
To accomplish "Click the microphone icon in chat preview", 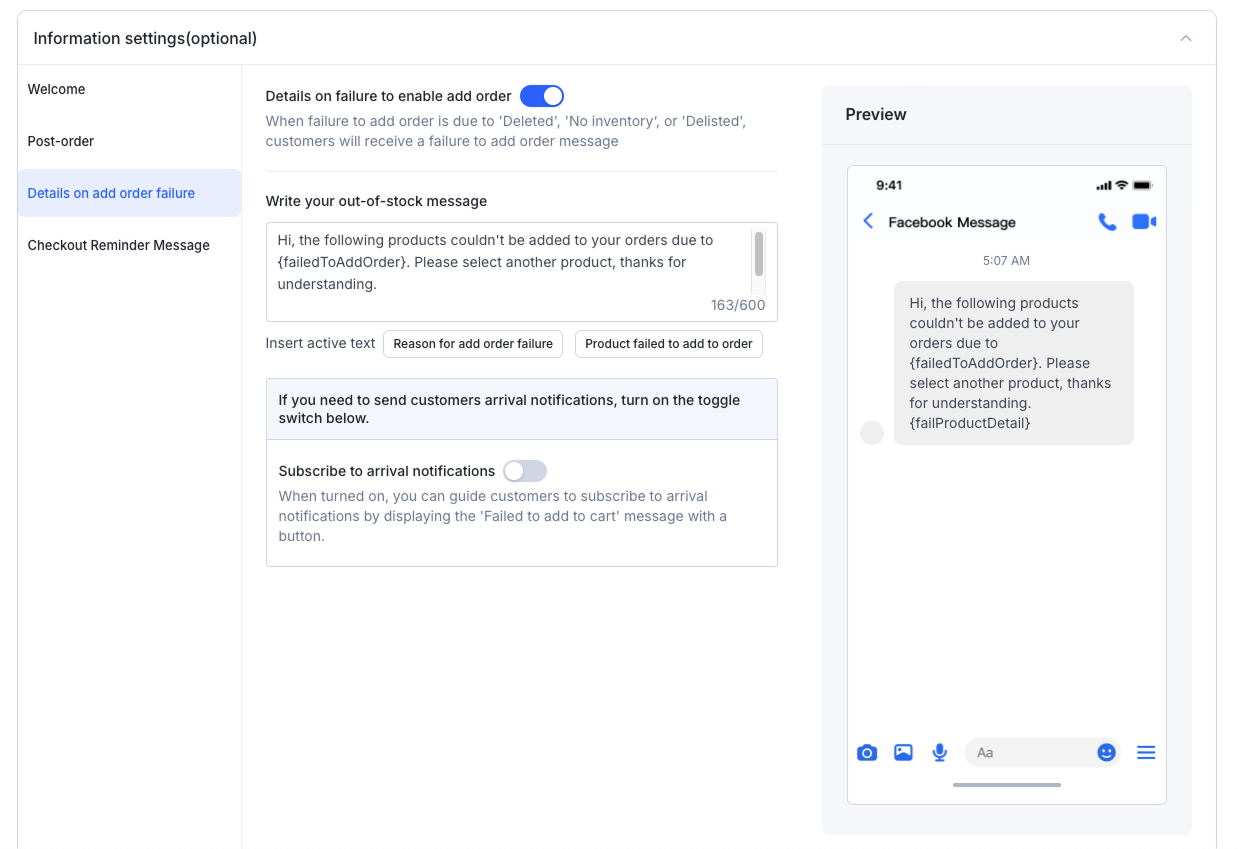I will pos(939,753).
